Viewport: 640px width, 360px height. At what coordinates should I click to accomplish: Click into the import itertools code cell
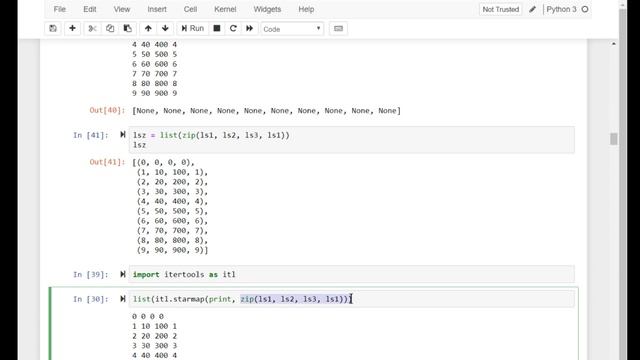pos(352,274)
